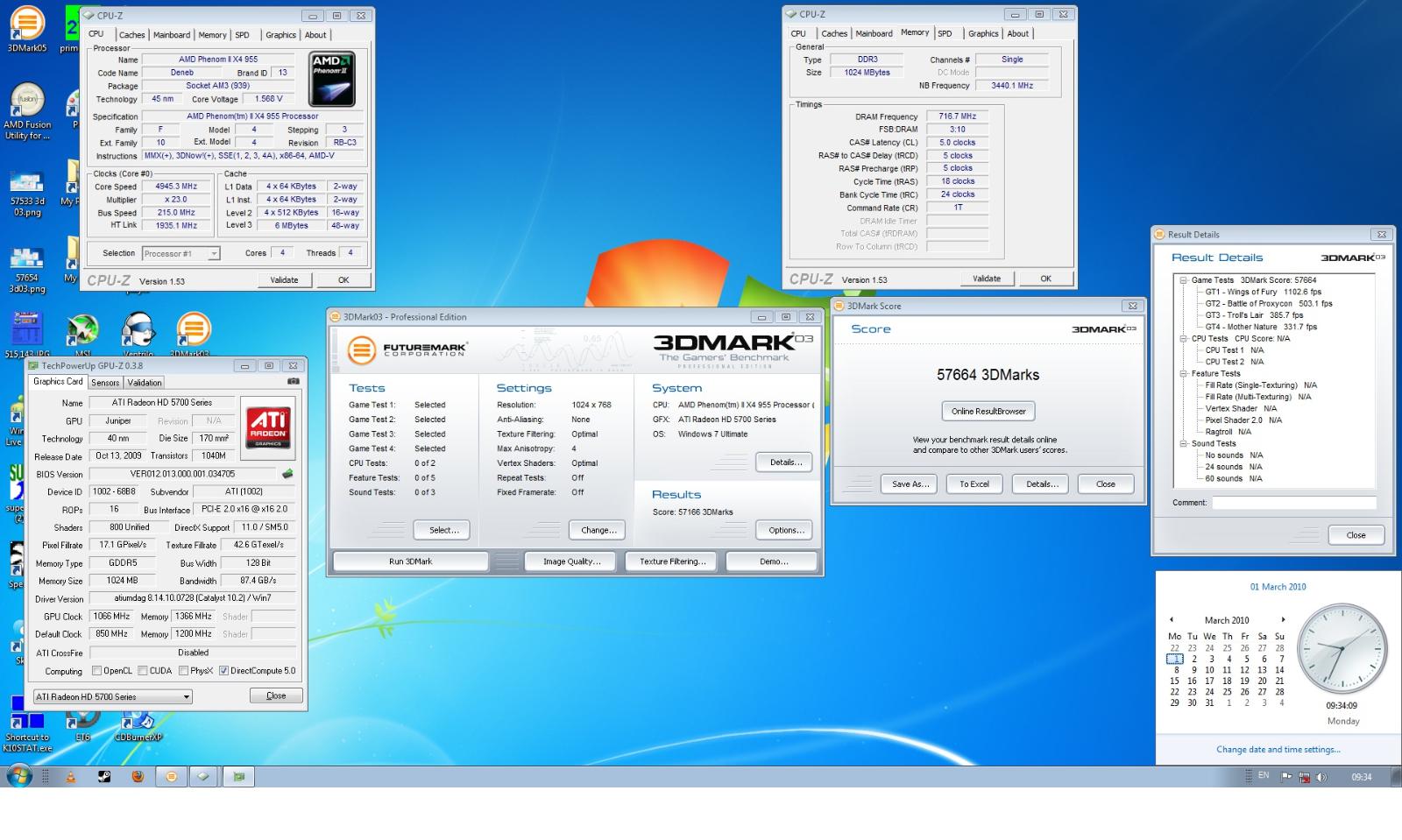Uncheck the DirectCompute 5.0 checkbox
The width and height of the screenshot is (1402, 840).
point(223,671)
